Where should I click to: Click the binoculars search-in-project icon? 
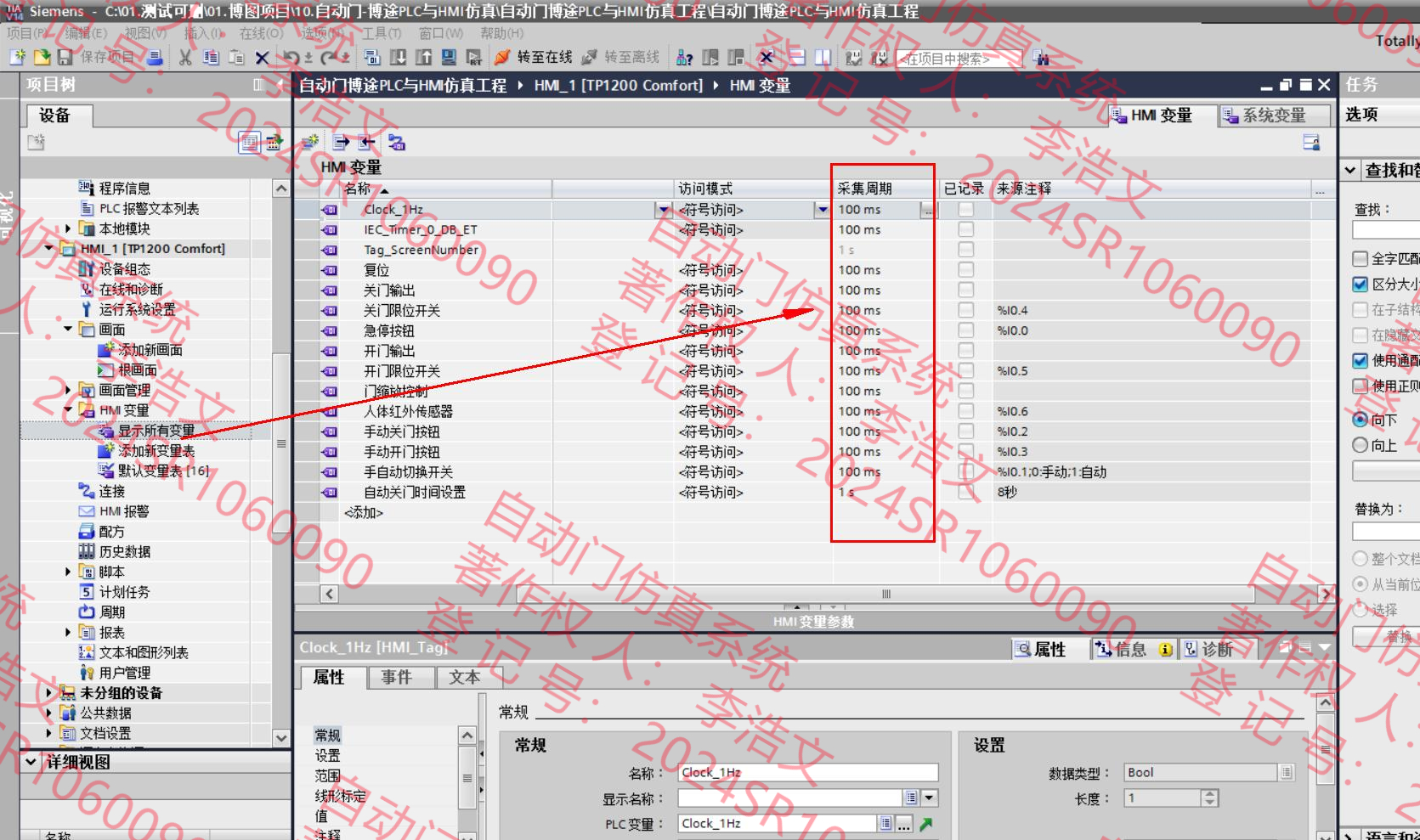1042,58
